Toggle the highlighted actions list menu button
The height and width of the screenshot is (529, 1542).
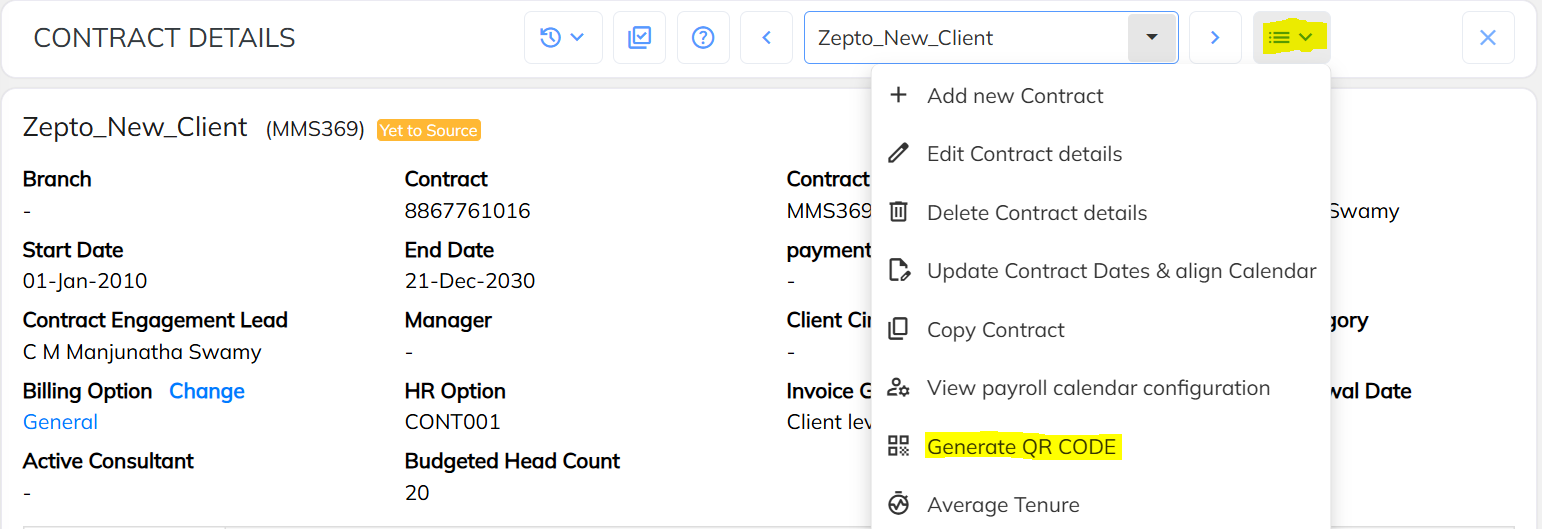click(x=1291, y=38)
